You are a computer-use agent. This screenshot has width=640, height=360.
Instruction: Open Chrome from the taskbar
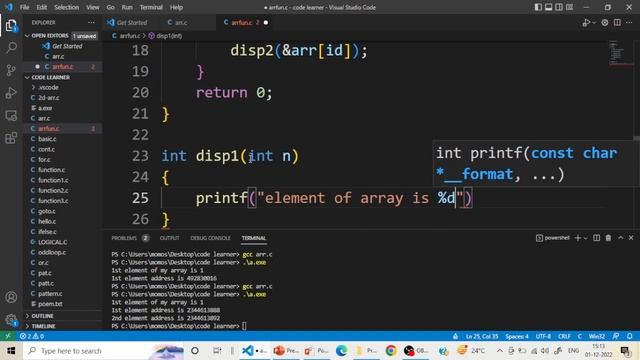coord(391,351)
